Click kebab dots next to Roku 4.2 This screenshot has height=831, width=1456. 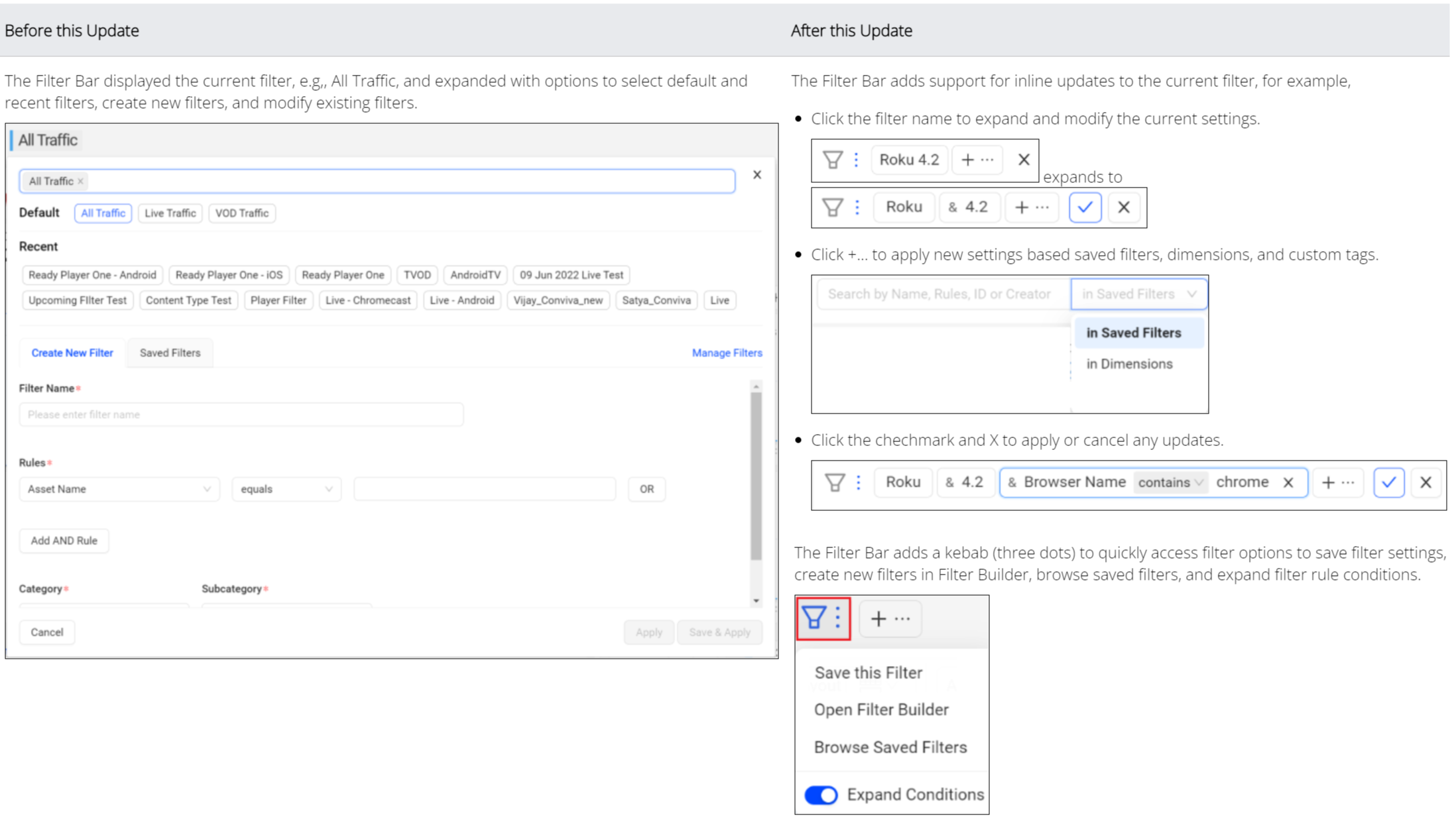[x=856, y=160]
